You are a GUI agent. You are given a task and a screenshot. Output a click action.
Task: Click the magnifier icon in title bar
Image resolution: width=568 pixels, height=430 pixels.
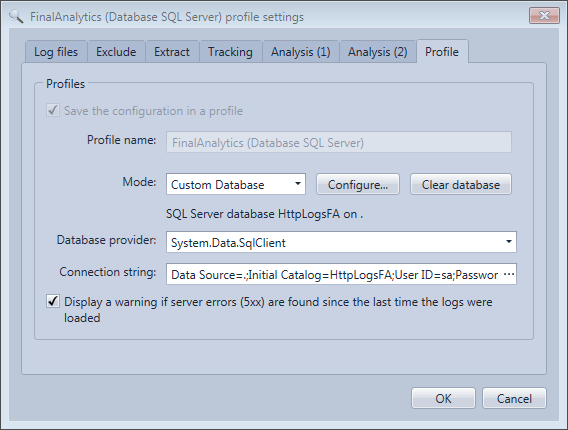click(x=16, y=17)
